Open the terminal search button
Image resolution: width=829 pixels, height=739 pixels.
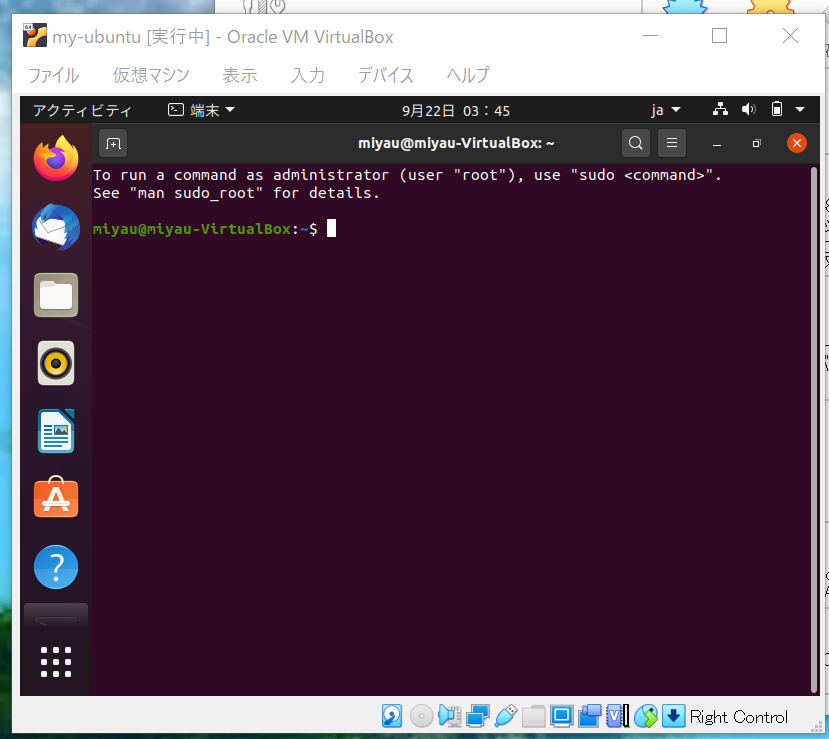(636, 143)
